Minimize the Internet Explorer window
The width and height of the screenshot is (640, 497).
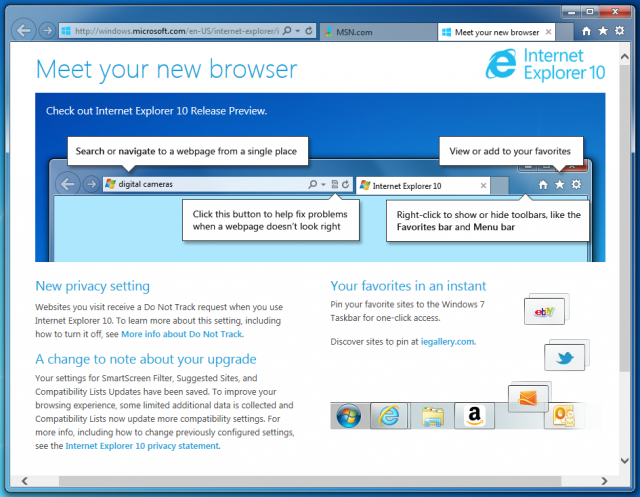[x=571, y=12]
